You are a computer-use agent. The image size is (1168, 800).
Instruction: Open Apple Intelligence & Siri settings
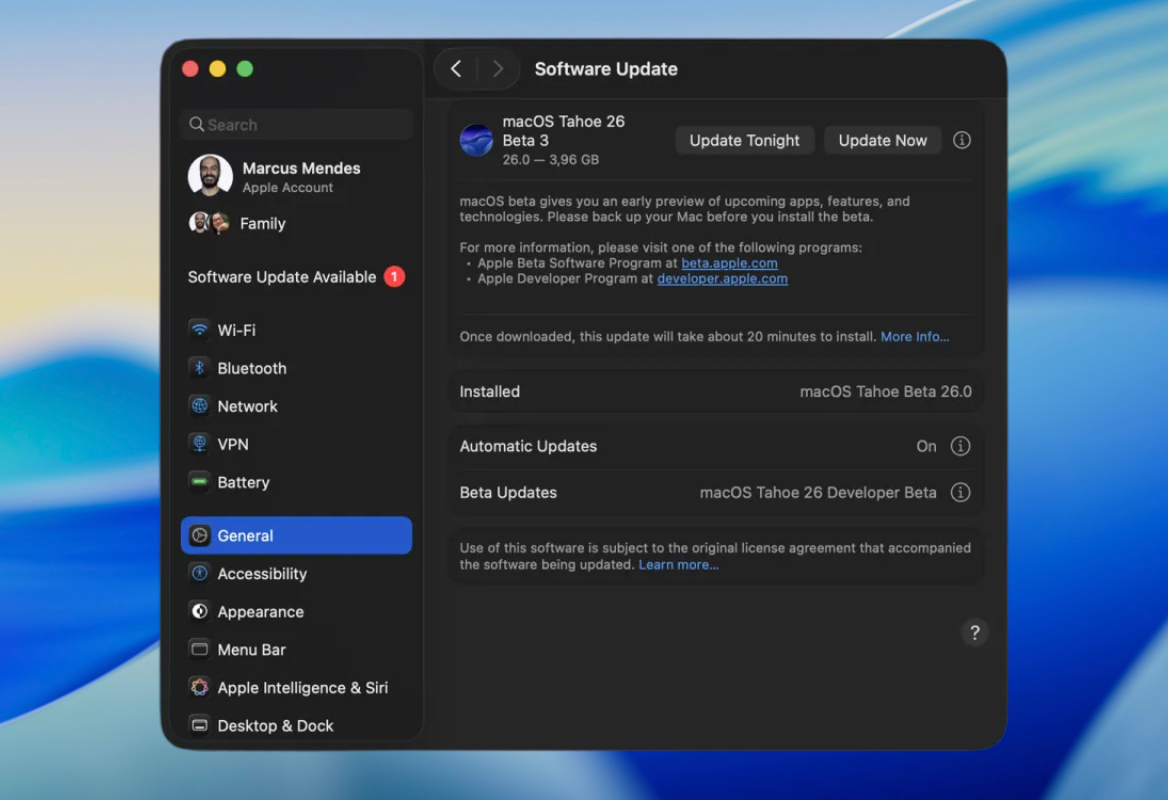click(x=296, y=687)
